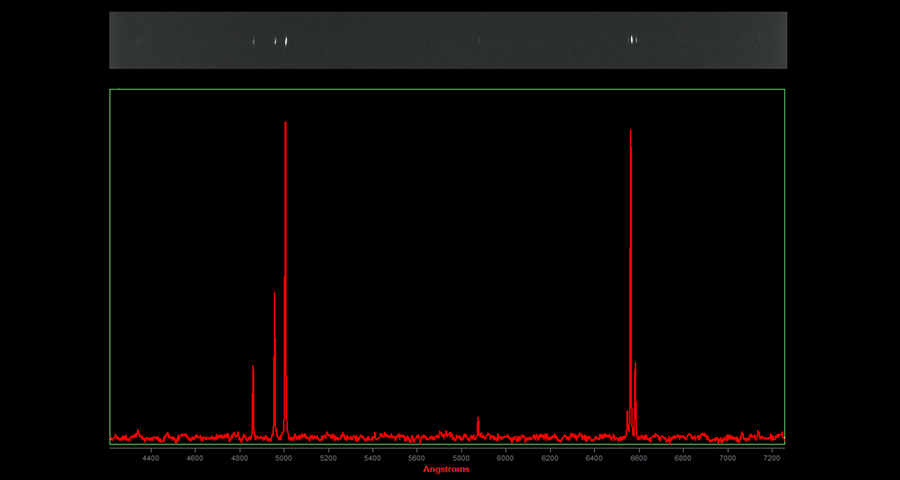Click the 4800 tick label on axis
Screen dimensions: 900x480
pyautogui.click(x=239, y=458)
